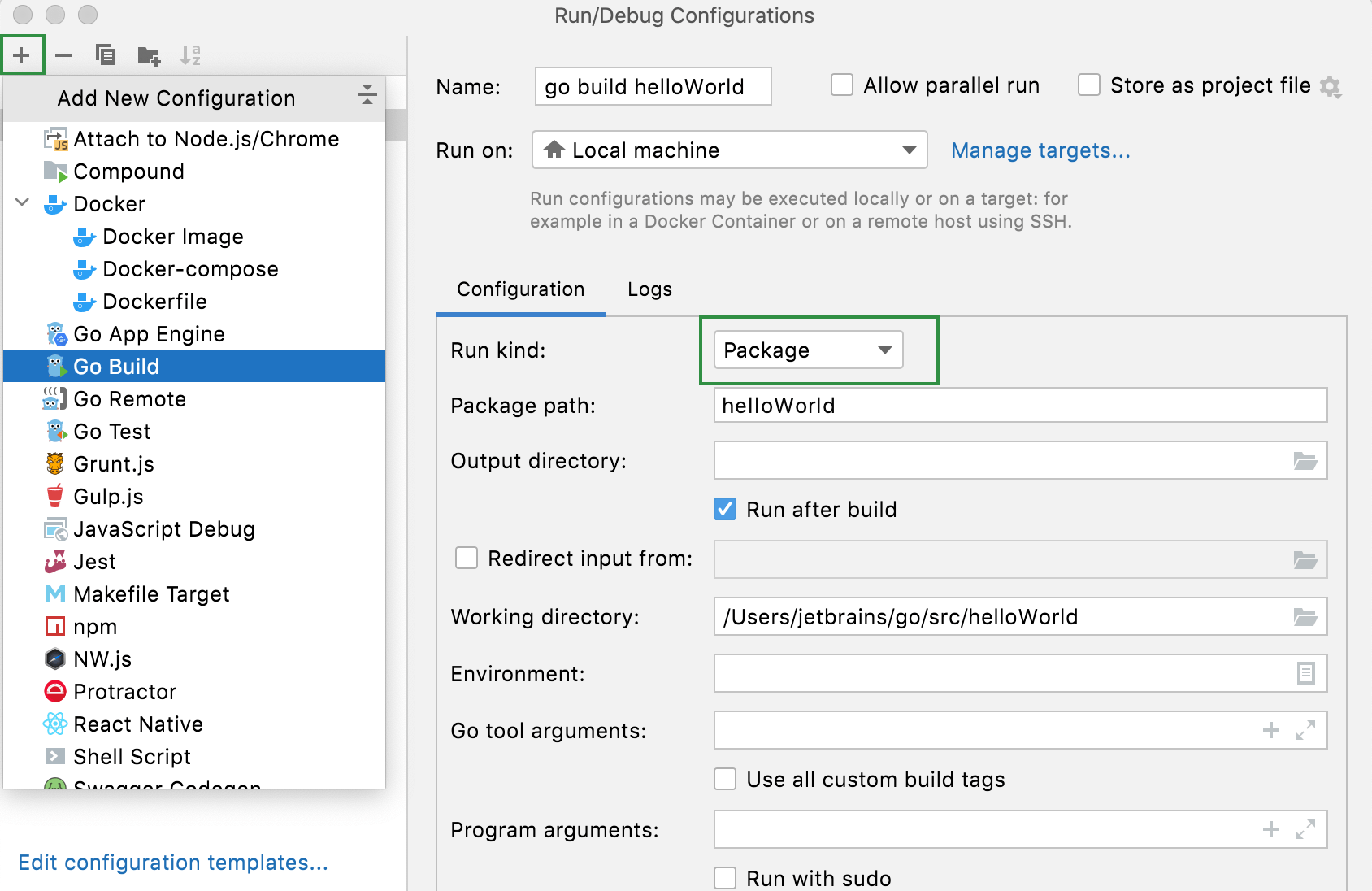
Task: Create a new configuration folder
Action: (x=148, y=54)
